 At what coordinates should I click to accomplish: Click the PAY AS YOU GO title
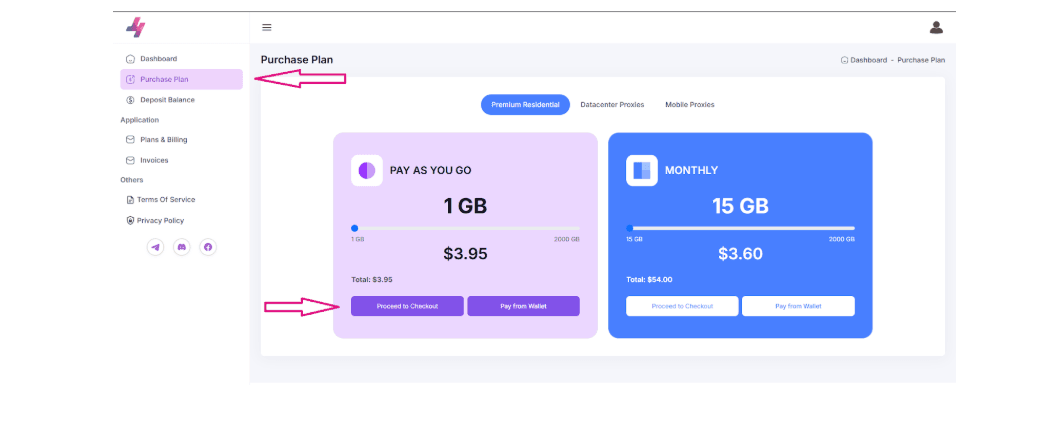click(431, 171)
